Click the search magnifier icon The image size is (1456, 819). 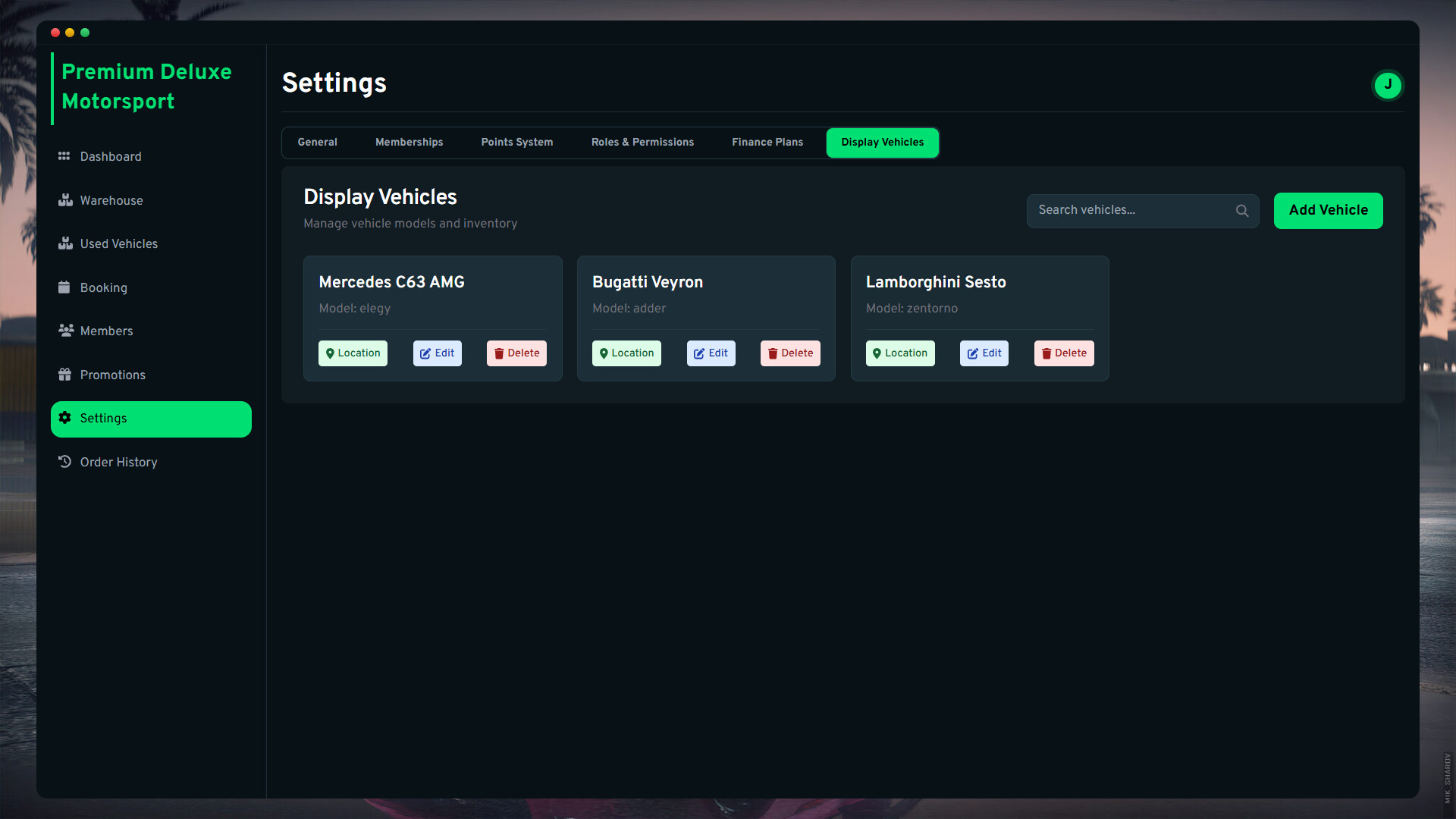pos(1242,210)
